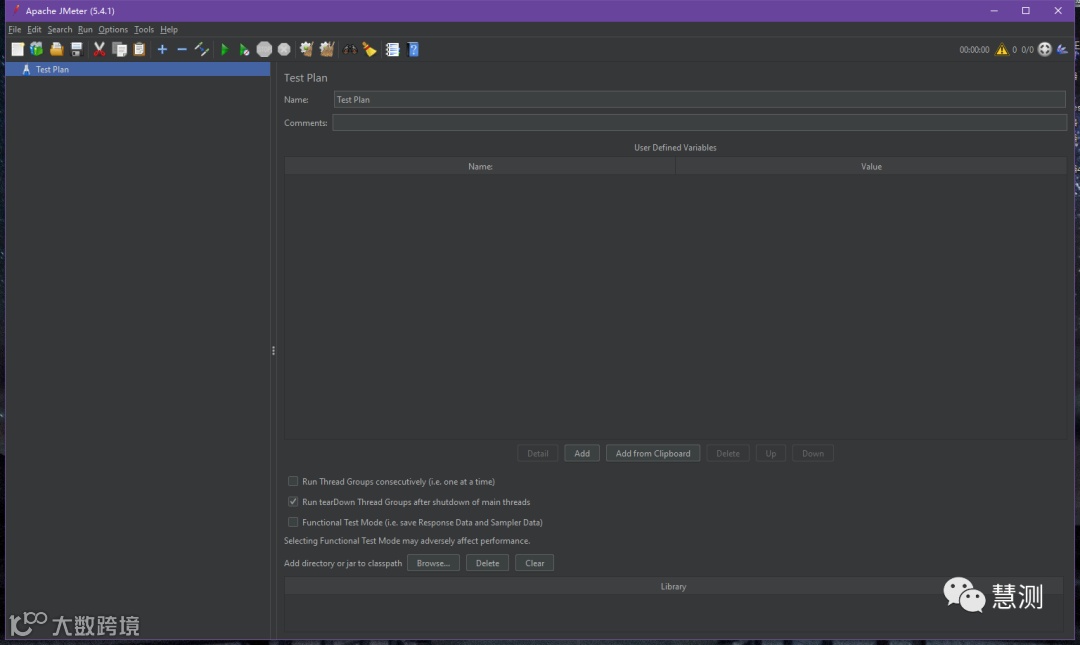1080x645 pixels.
Task: Uncheck Run tearDown Thread Groups checkbox
Action: pyautogui.click(x=293, y=502)
